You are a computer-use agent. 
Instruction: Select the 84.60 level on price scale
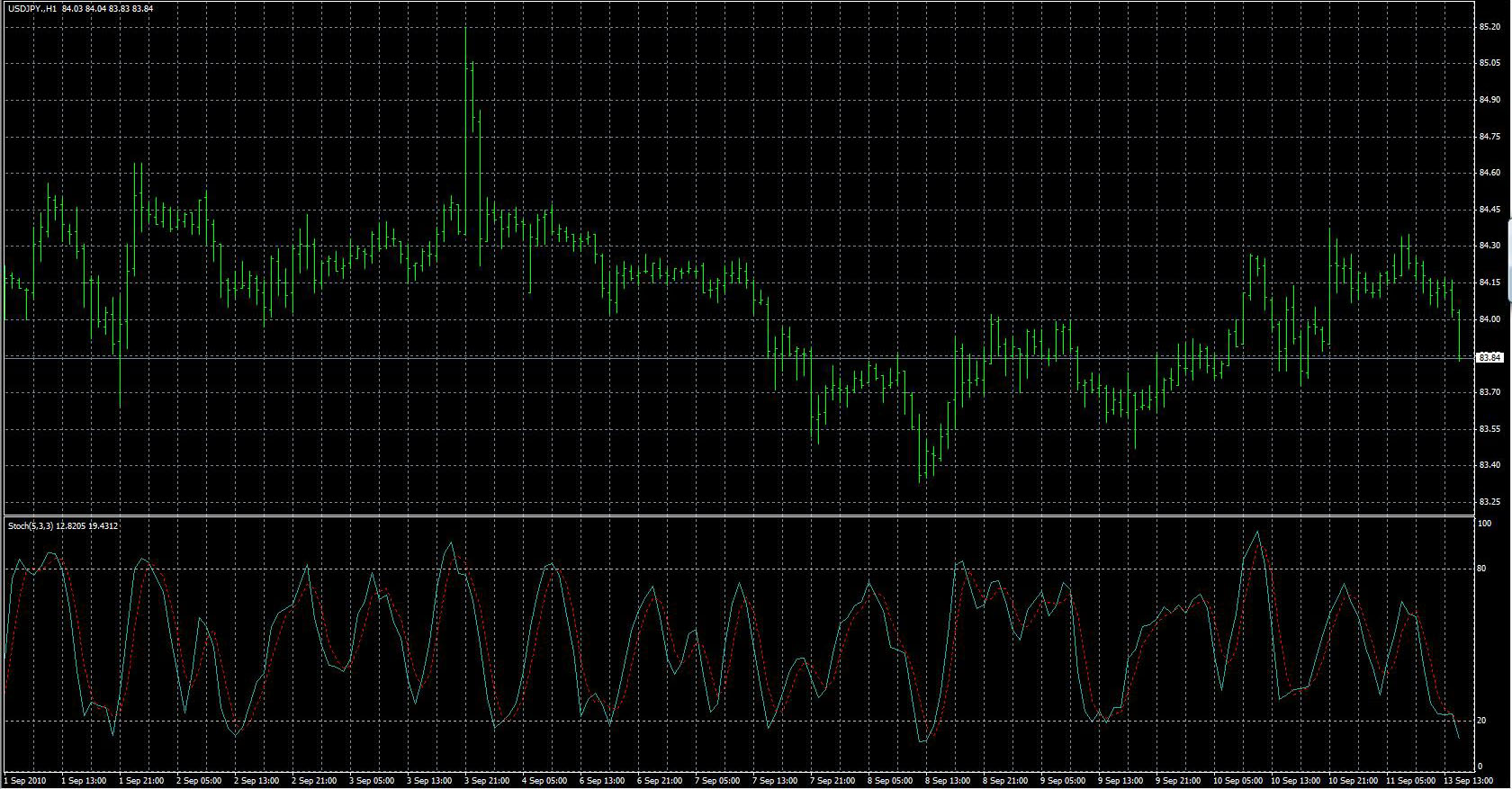[x=1489, y=173]
